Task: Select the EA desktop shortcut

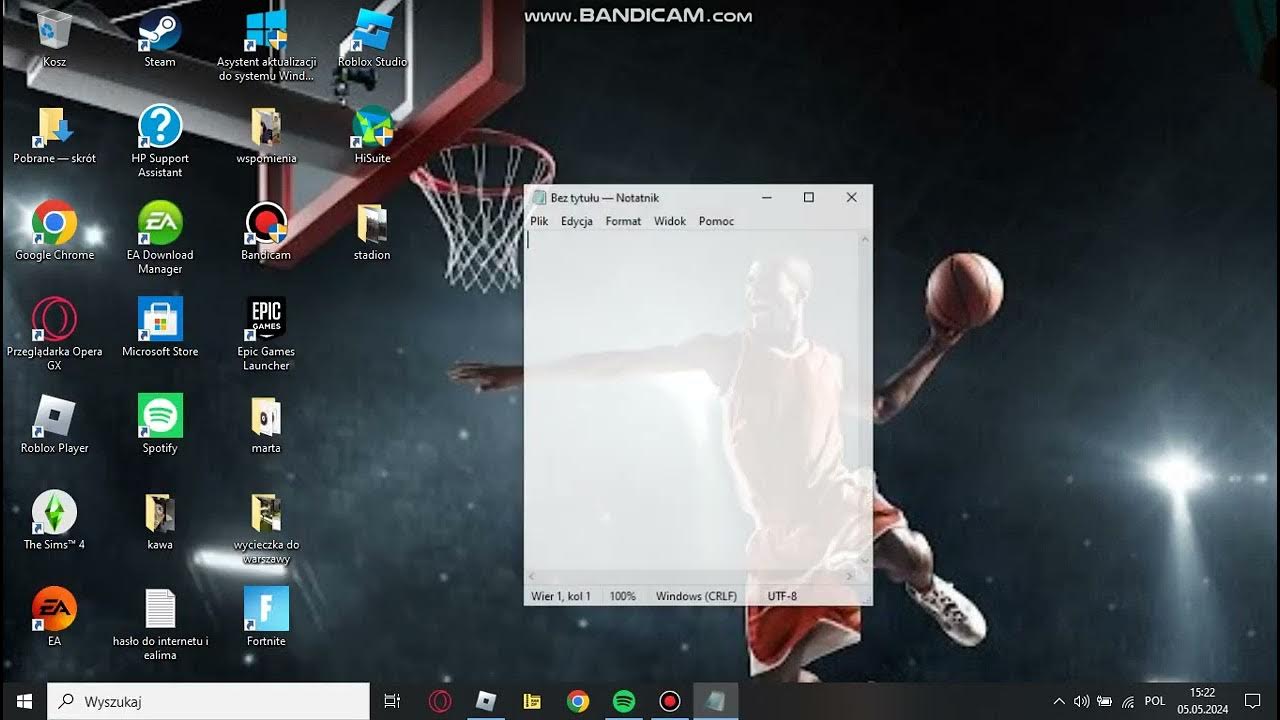Action: click(54, 617)
